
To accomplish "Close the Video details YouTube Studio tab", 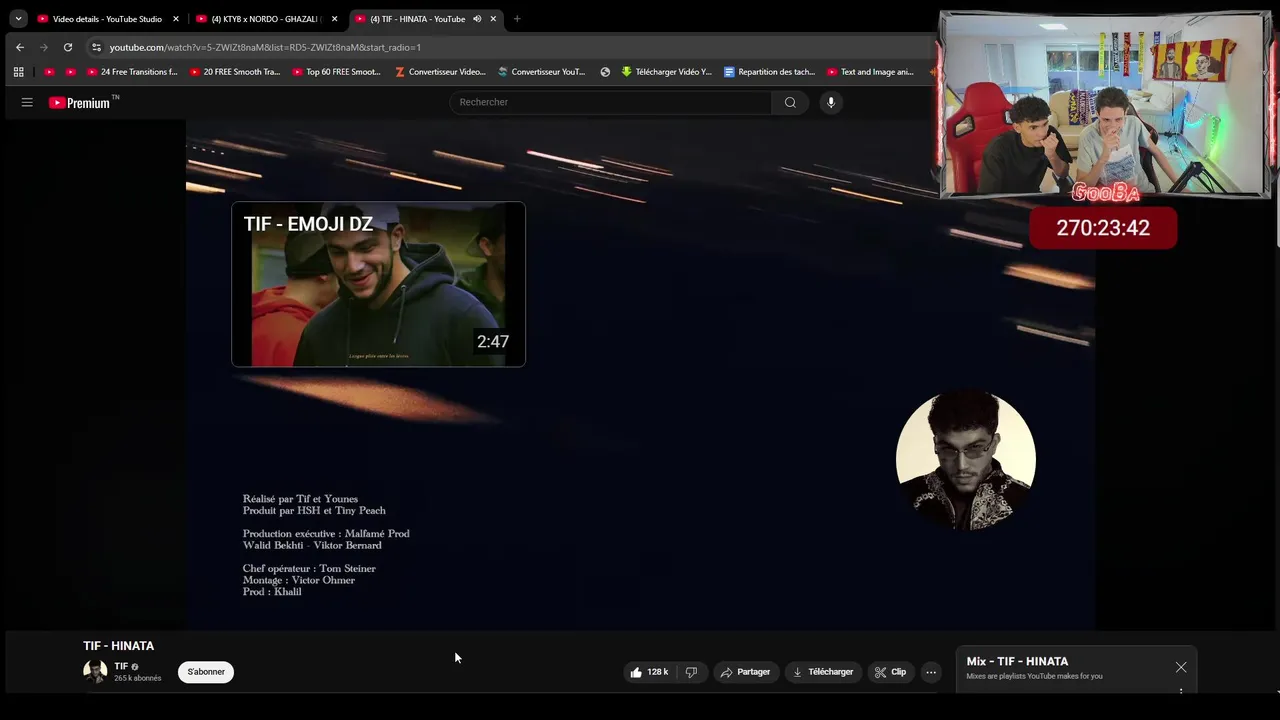I will (x=176, y=19).
